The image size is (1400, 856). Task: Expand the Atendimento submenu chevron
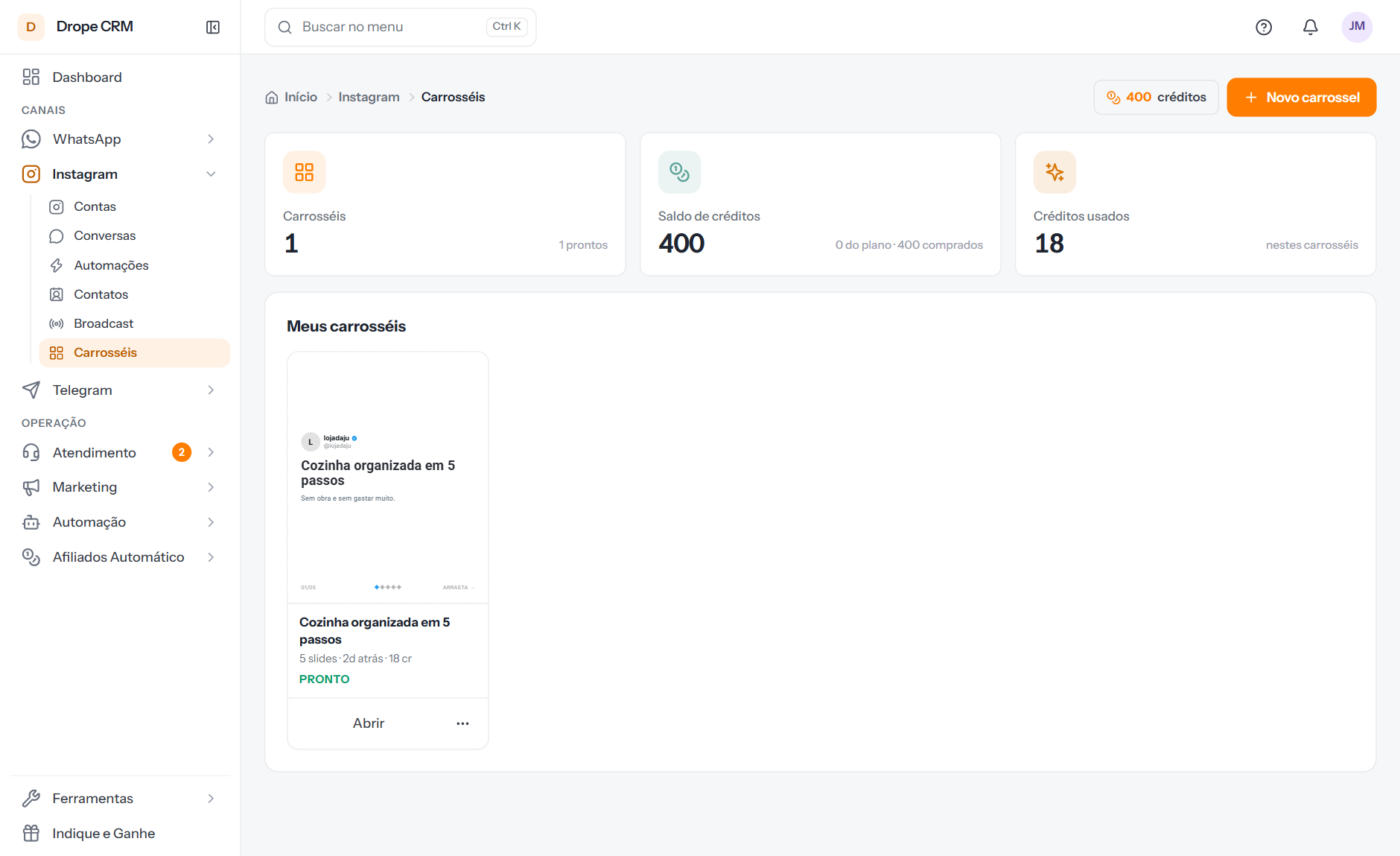(211, 453)
